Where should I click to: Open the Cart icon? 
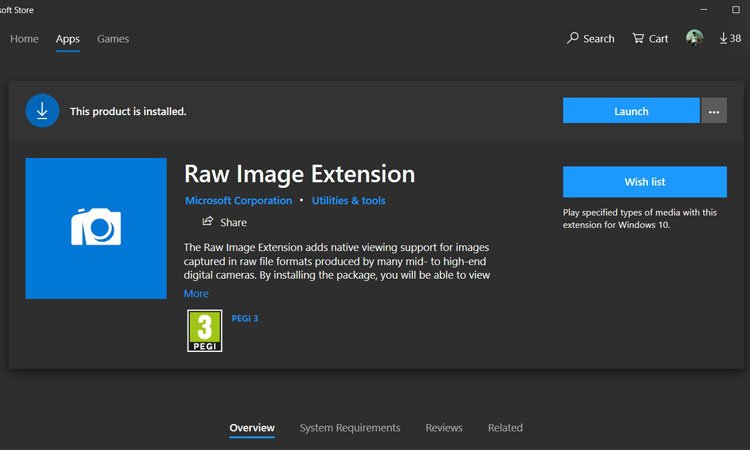click(x=638, y=39)
